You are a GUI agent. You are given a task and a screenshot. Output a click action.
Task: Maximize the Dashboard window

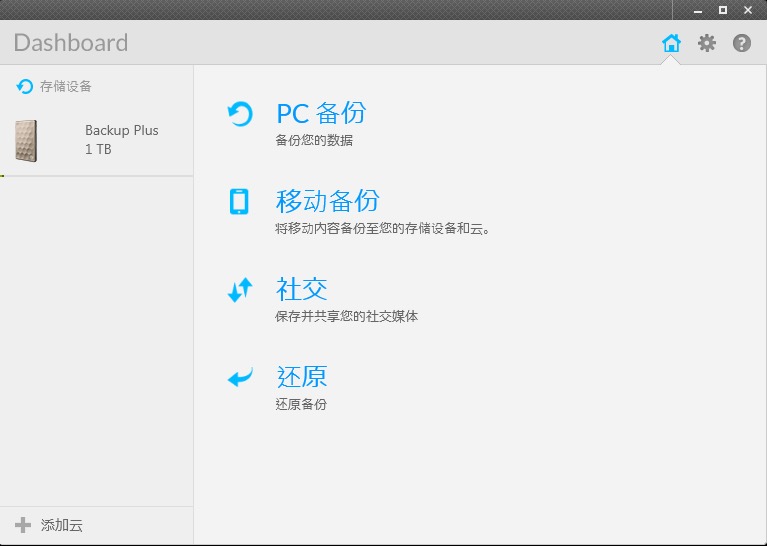pos(722,10)
